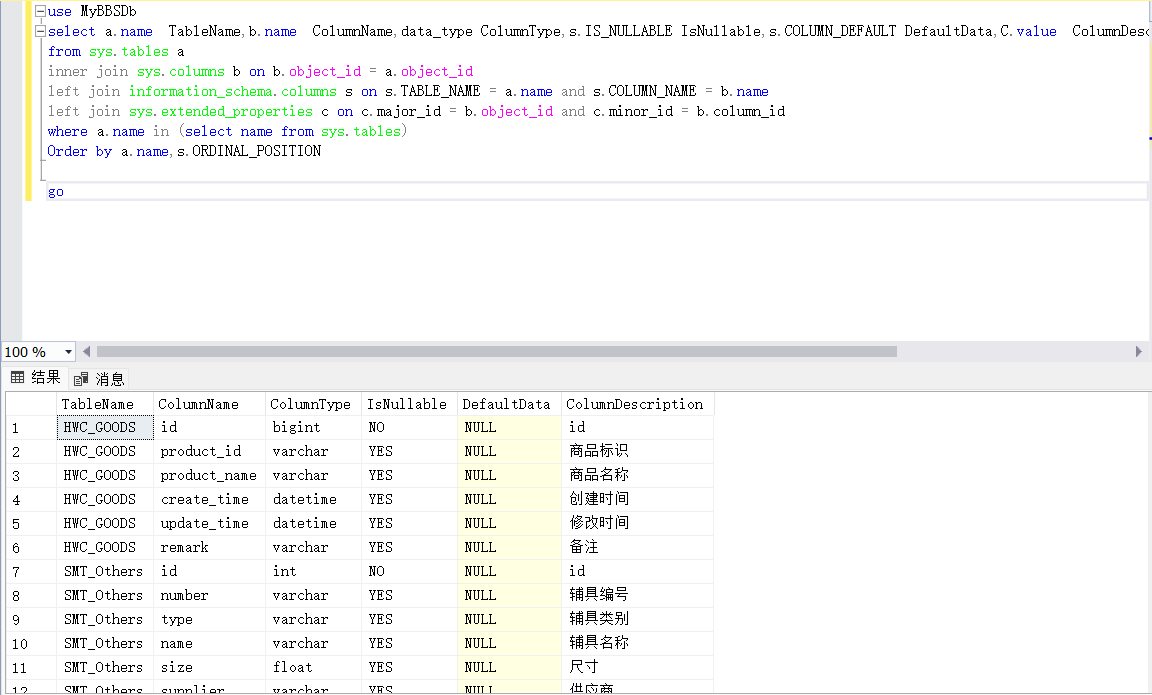Click the 'create_time' cell
This screenshot has width=1152, height=695.
pyautogui.click(x=209, y=500)
